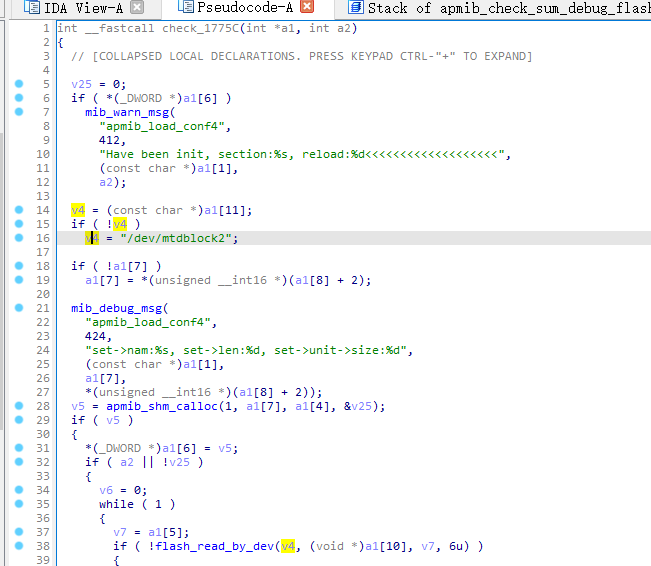Screen dimensions: 651x566
Task: Click the IDA View-A tab icon
Action: 32,7
